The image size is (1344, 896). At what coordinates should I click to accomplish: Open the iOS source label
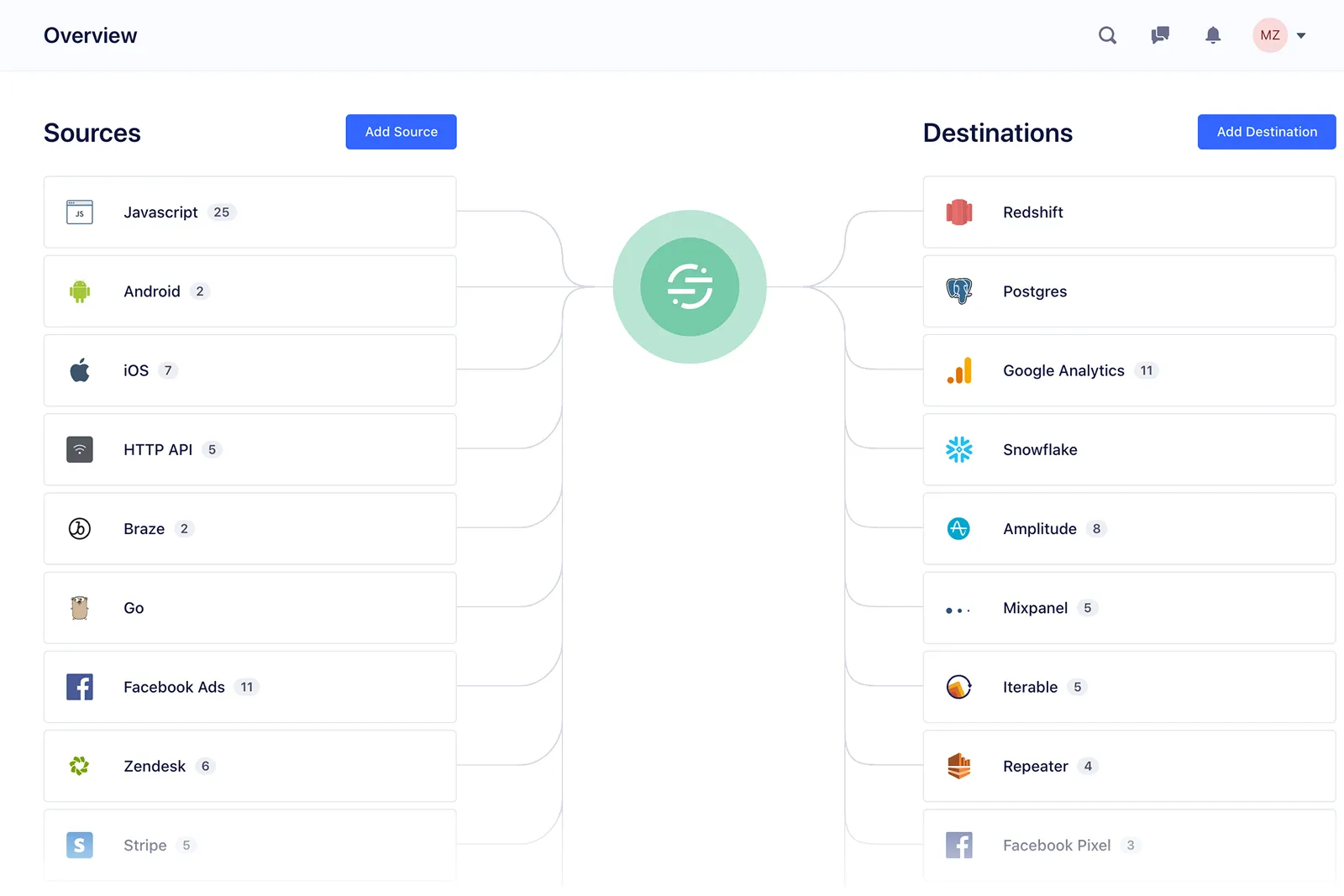(136, 370)
